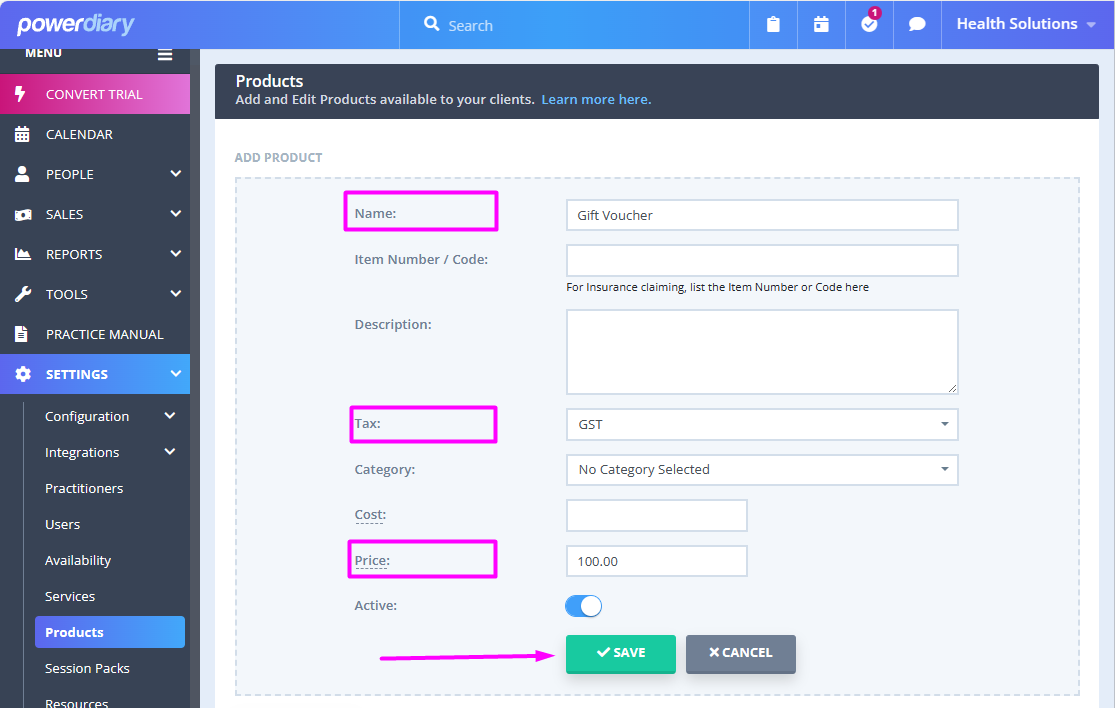The height and width of the screenshot is (708, 1115).
Task: Expand the Configuration submenu chevron
Action: pyautogui.click(x=170, y=416)
